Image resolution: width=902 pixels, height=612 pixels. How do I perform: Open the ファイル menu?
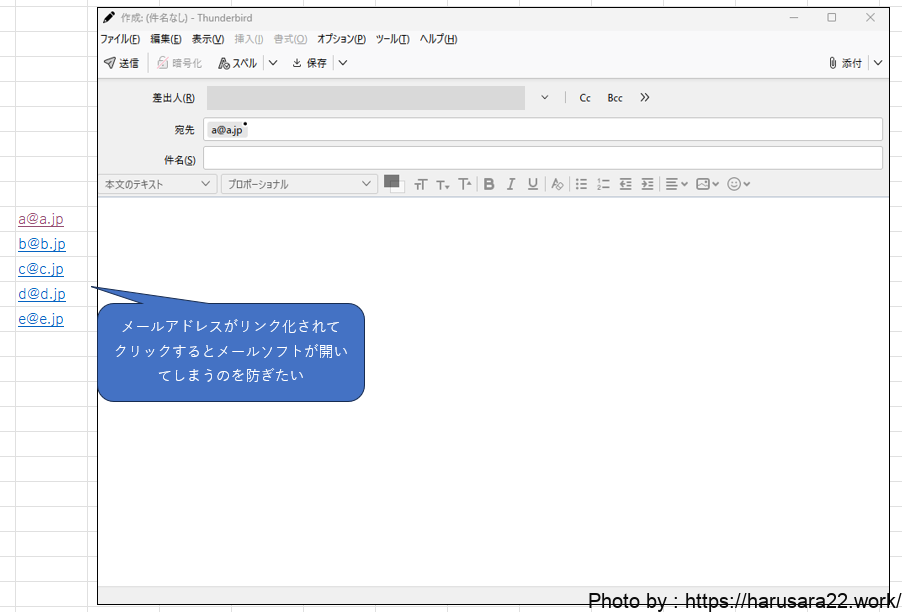[x=120, y=39]
